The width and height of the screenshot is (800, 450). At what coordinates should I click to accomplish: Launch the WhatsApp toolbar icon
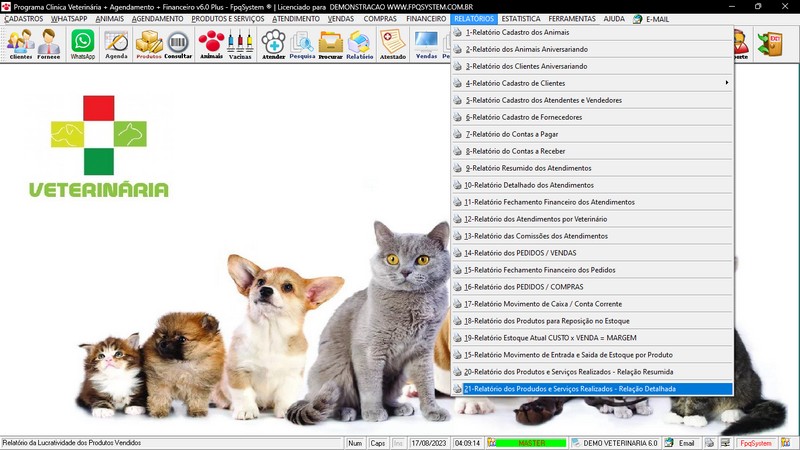[83, 44]
